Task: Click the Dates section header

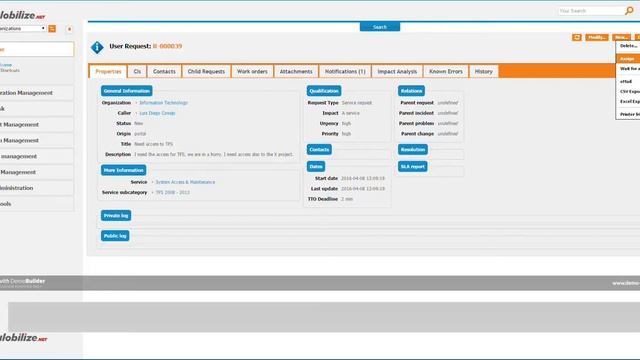Action: (316, 167)
